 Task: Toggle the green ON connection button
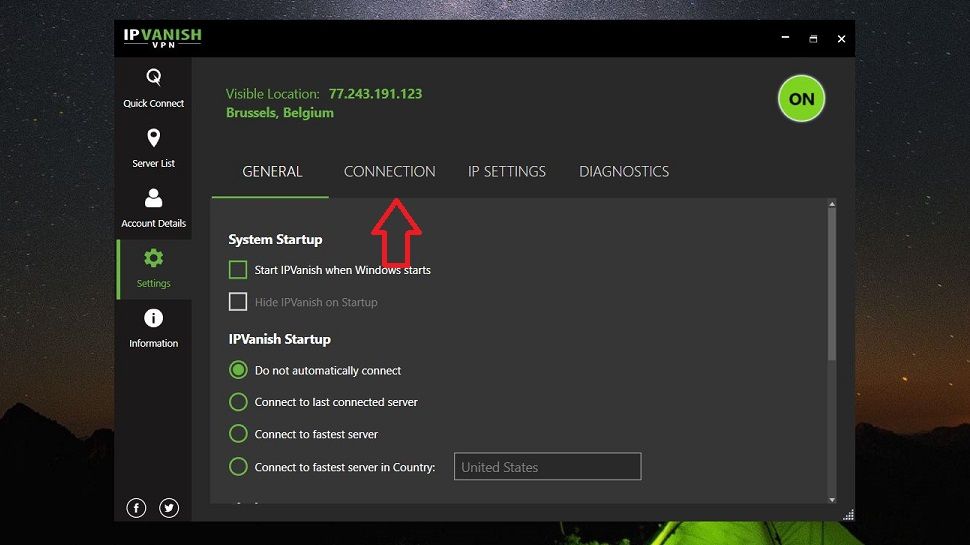point(801,98)
